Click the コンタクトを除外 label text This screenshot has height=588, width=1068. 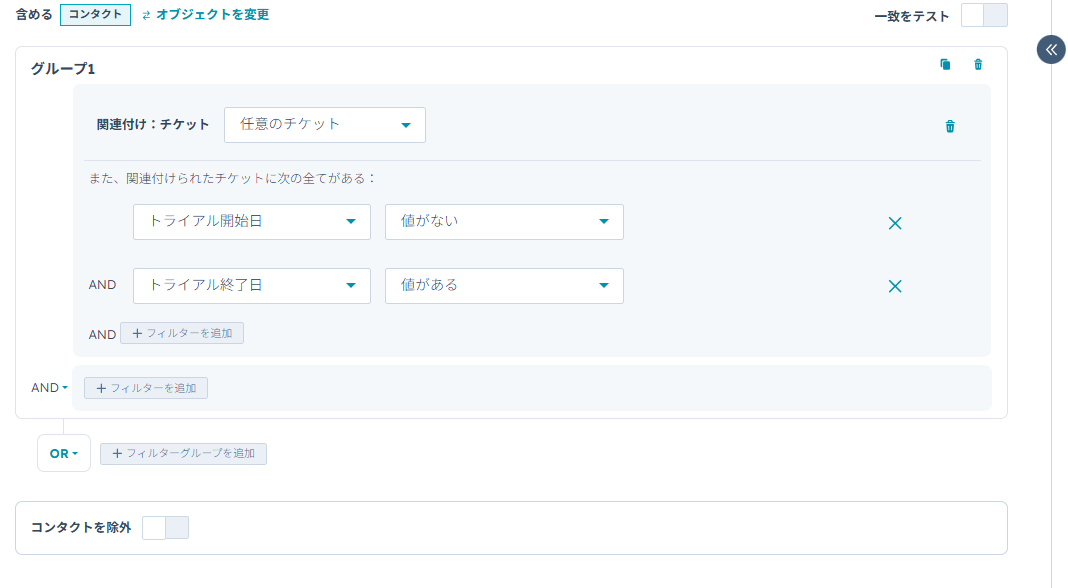pyautogui.click(x=81, y=527)
